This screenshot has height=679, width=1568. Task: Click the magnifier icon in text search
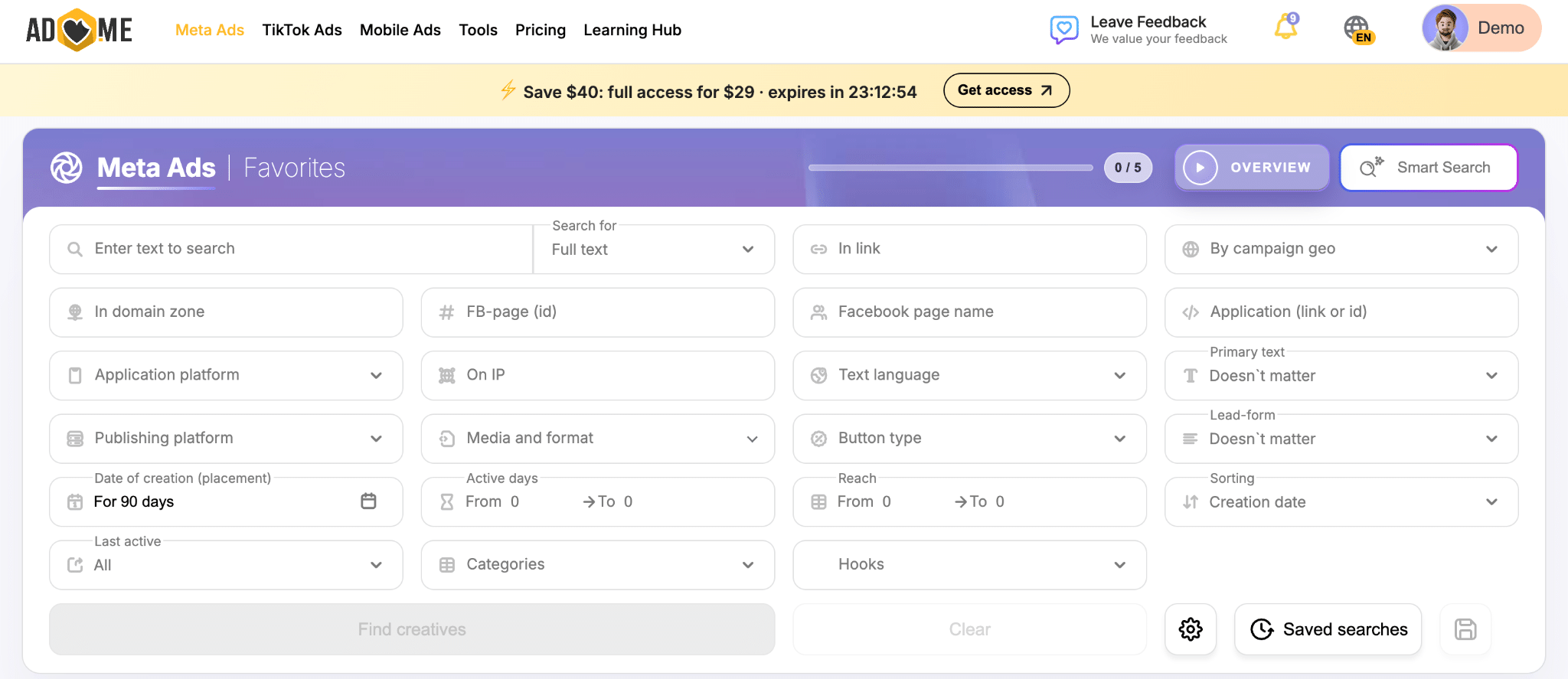(75, 249)
